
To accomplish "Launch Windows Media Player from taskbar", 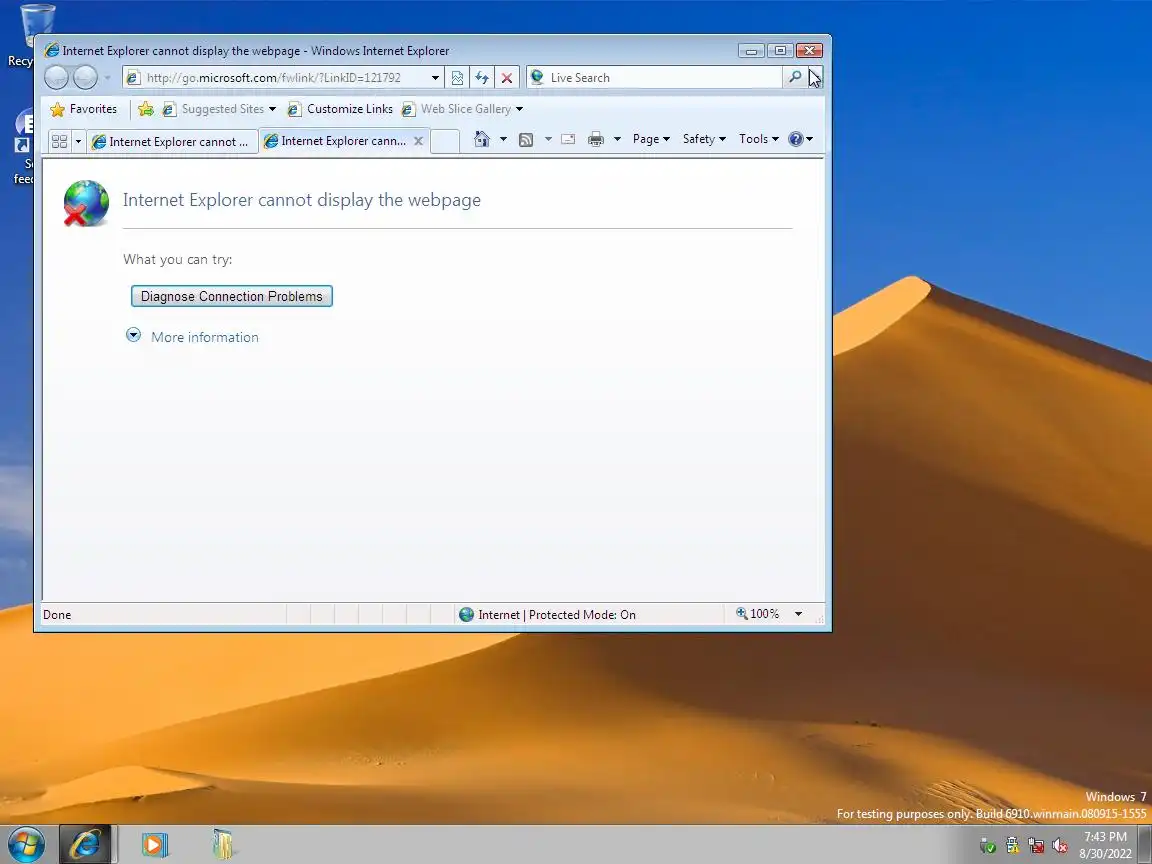I will pyautogui.click(x=154, y=845).
